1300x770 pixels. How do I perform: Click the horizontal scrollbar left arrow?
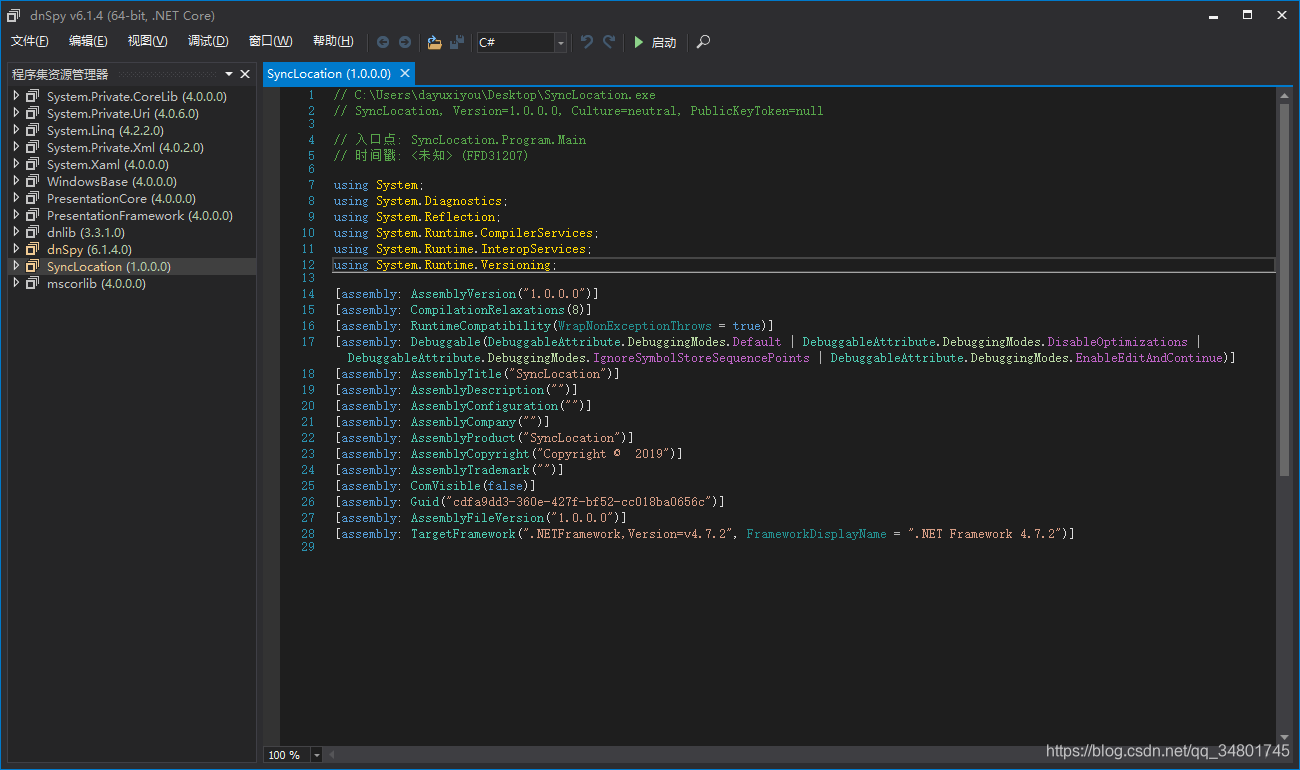pos(331,755)
